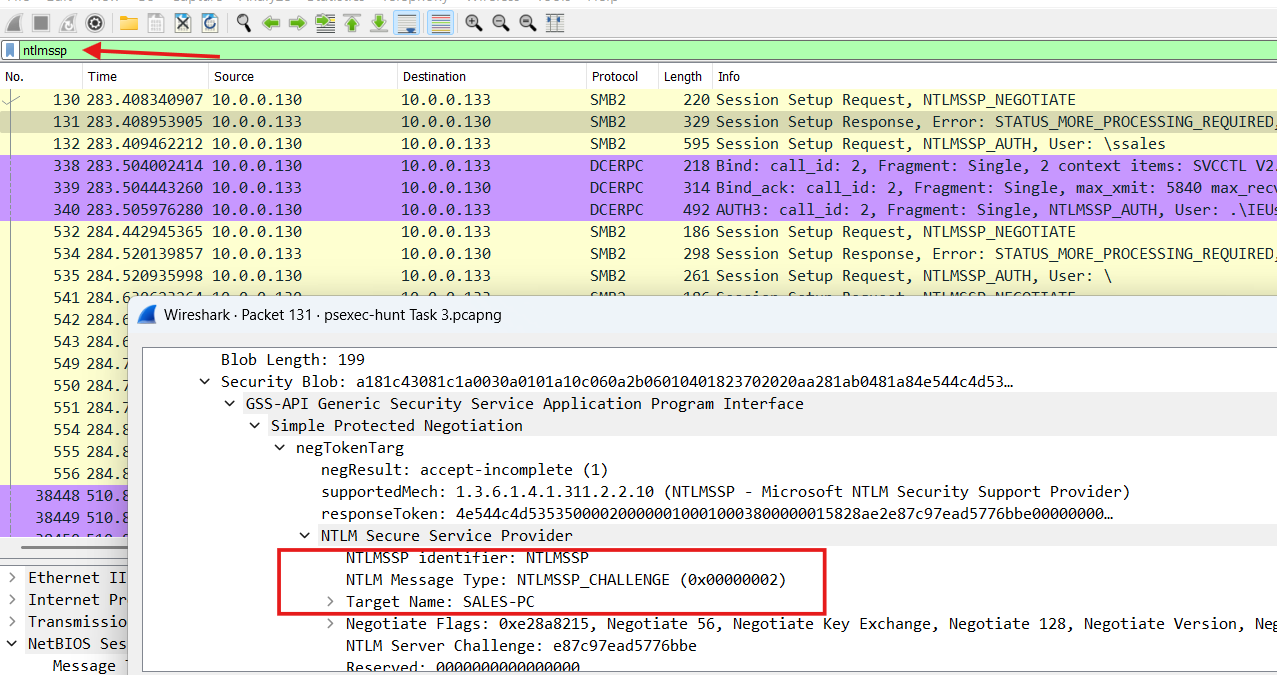The image size is (1277, 675).
Task: Open capture options gear icon
Action: click(x=95, y=22)
